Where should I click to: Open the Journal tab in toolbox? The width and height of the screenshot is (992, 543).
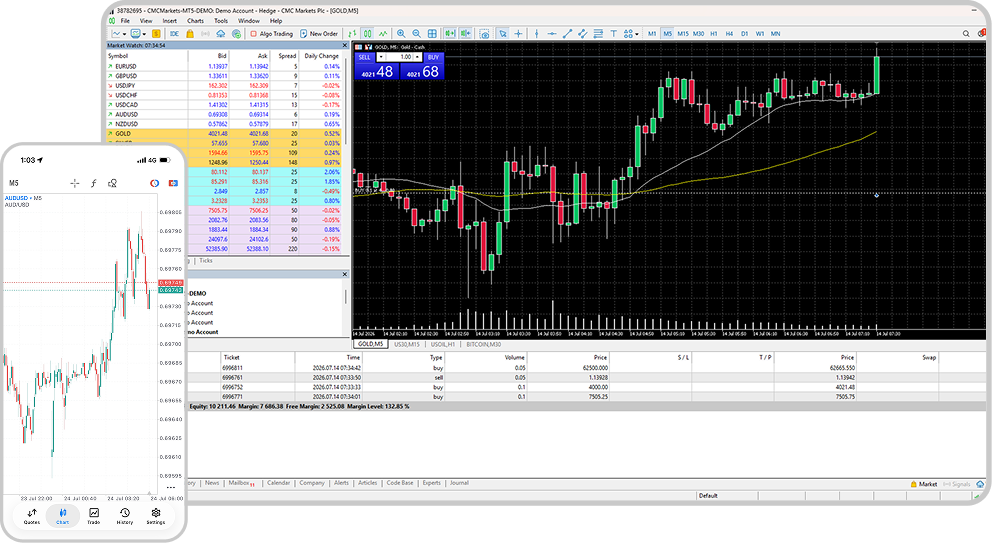tap(459, 483)
